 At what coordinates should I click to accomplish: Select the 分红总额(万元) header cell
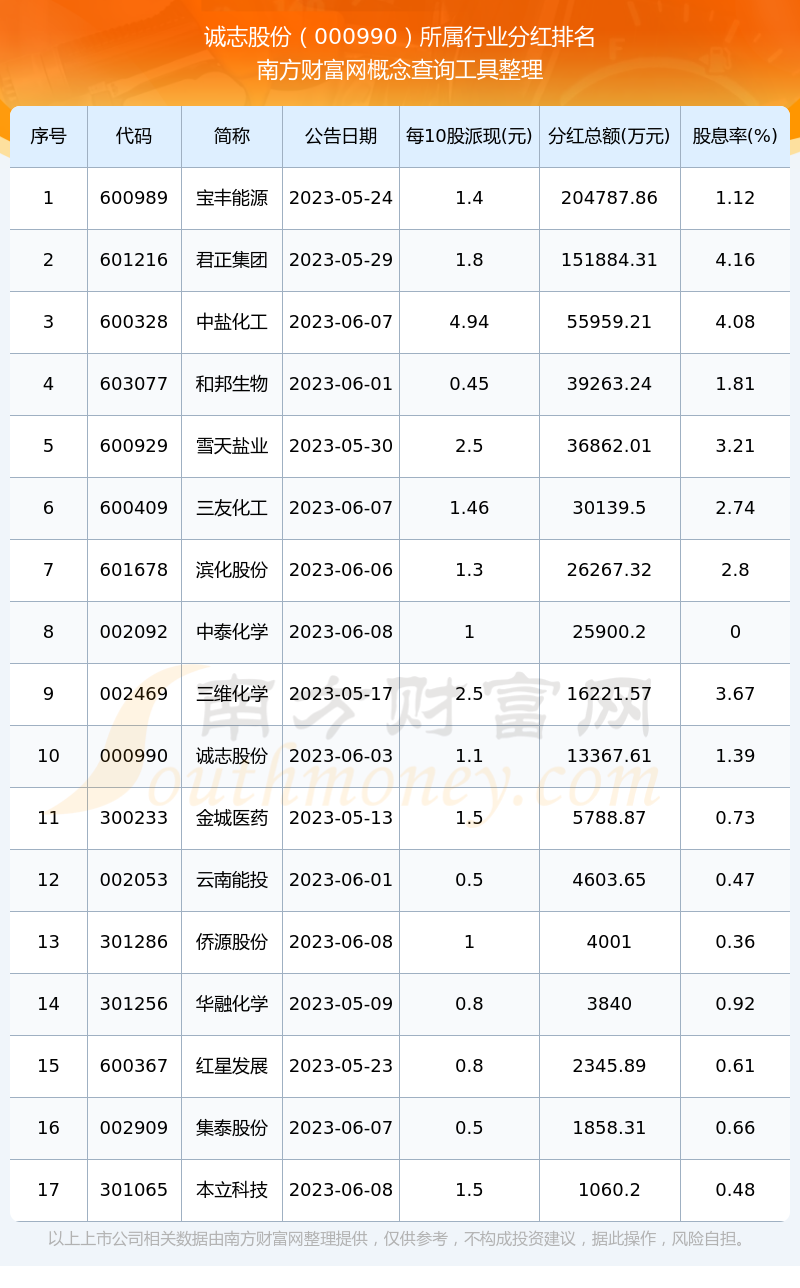click(x=610, y=136)
